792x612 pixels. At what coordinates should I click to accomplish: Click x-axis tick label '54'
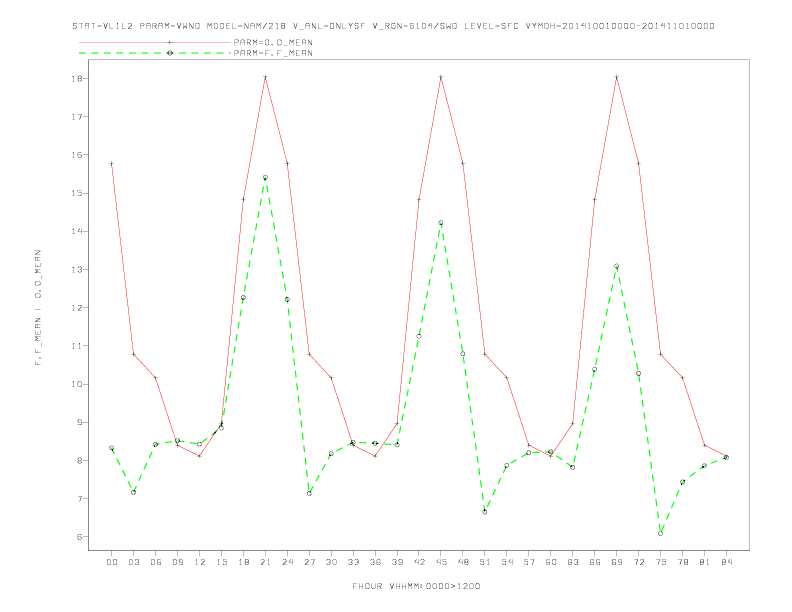pos(507,562)
